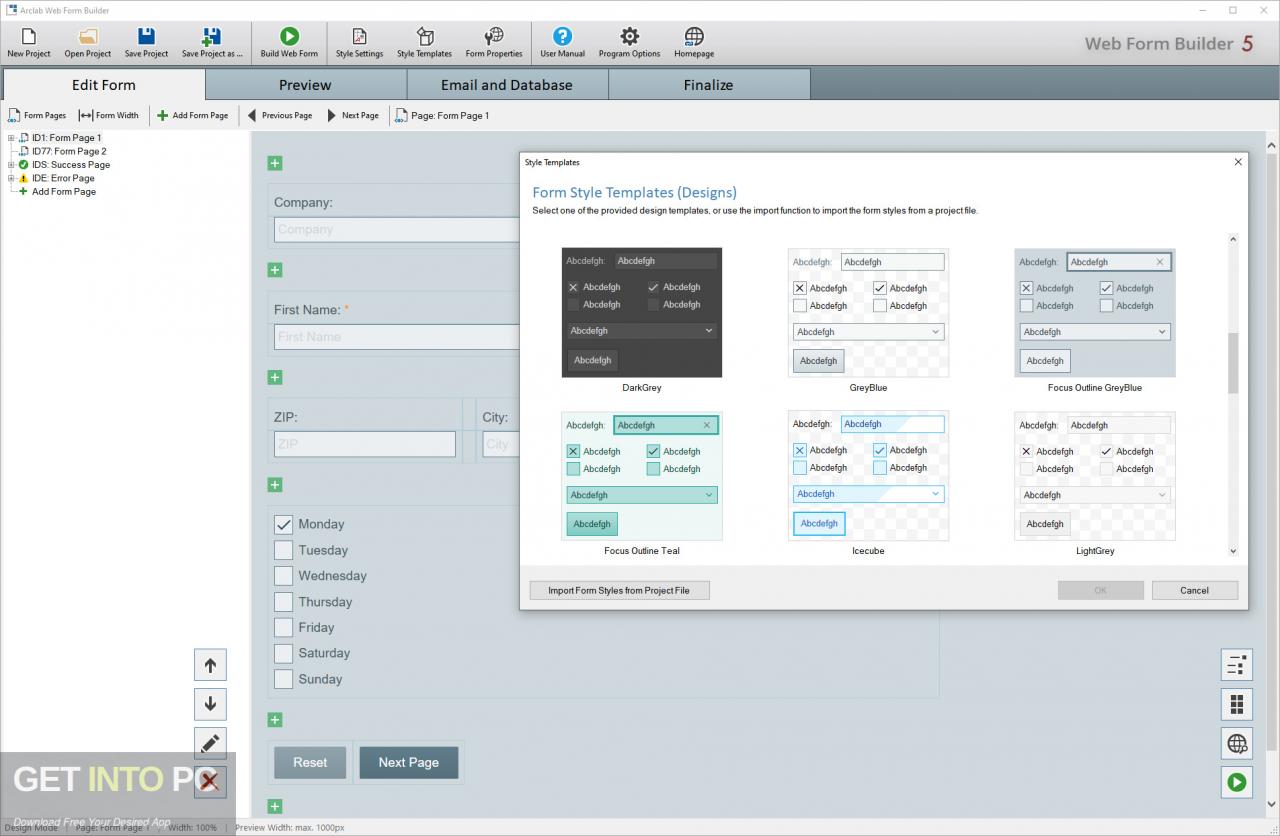Screen dimensions: 1280x836
Task: Switch to Edit Form tab
Action: click(104, 85)
